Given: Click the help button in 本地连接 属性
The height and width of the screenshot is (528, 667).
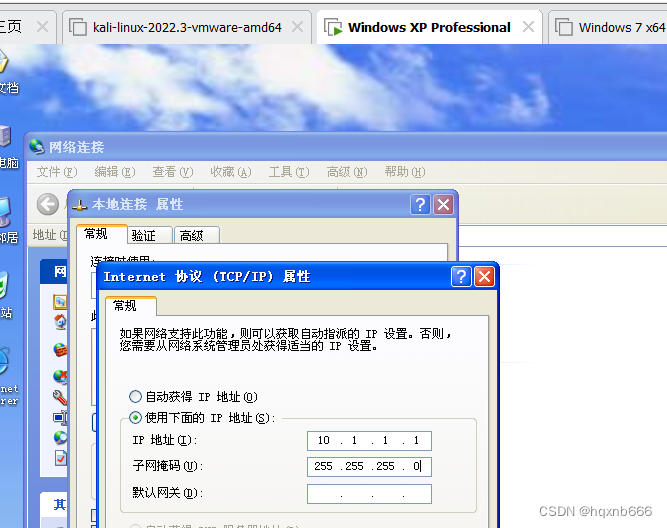Looking at the screenshot, I should (420, 205).
